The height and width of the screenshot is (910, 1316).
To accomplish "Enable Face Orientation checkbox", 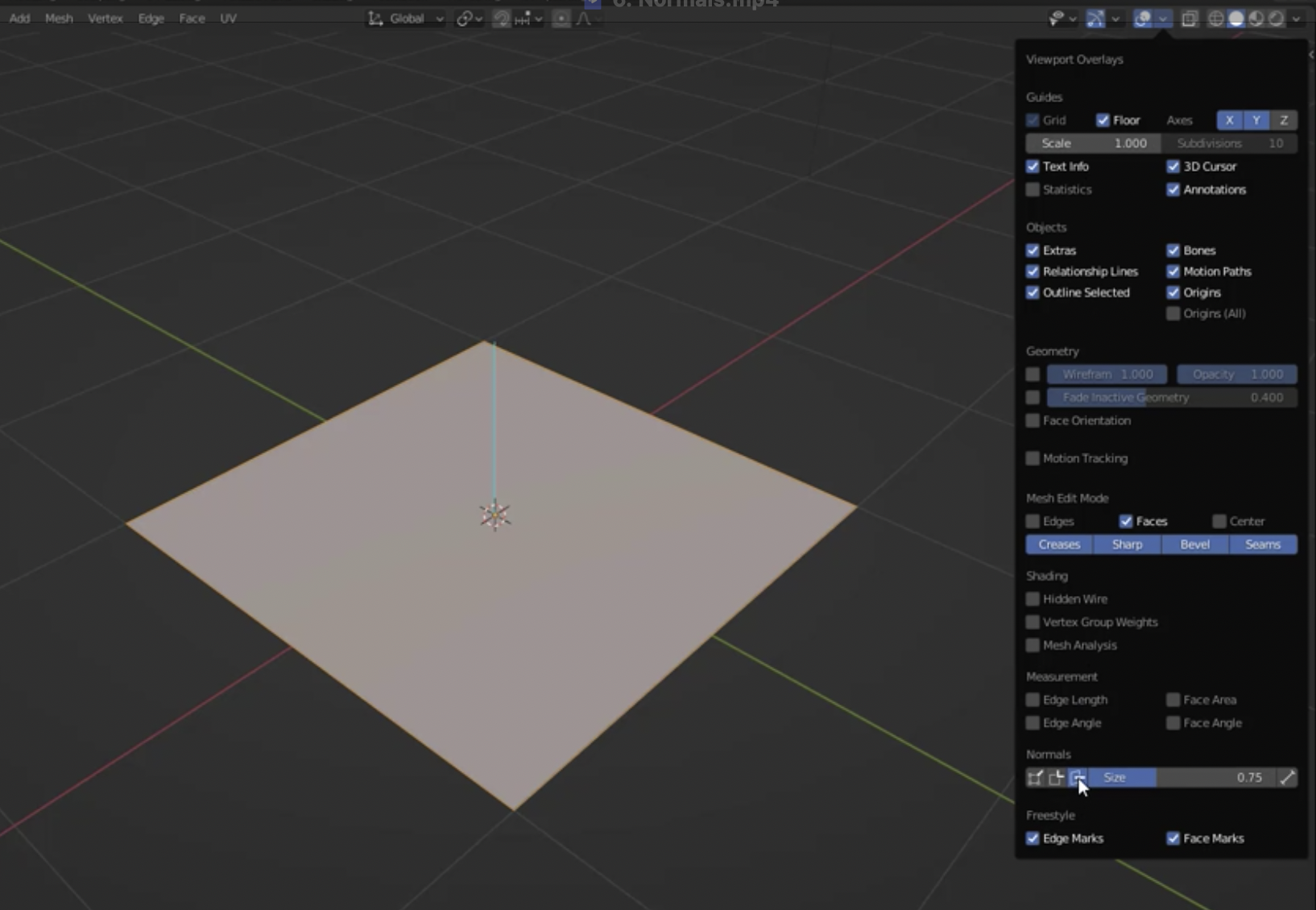I will point(1033,420).
